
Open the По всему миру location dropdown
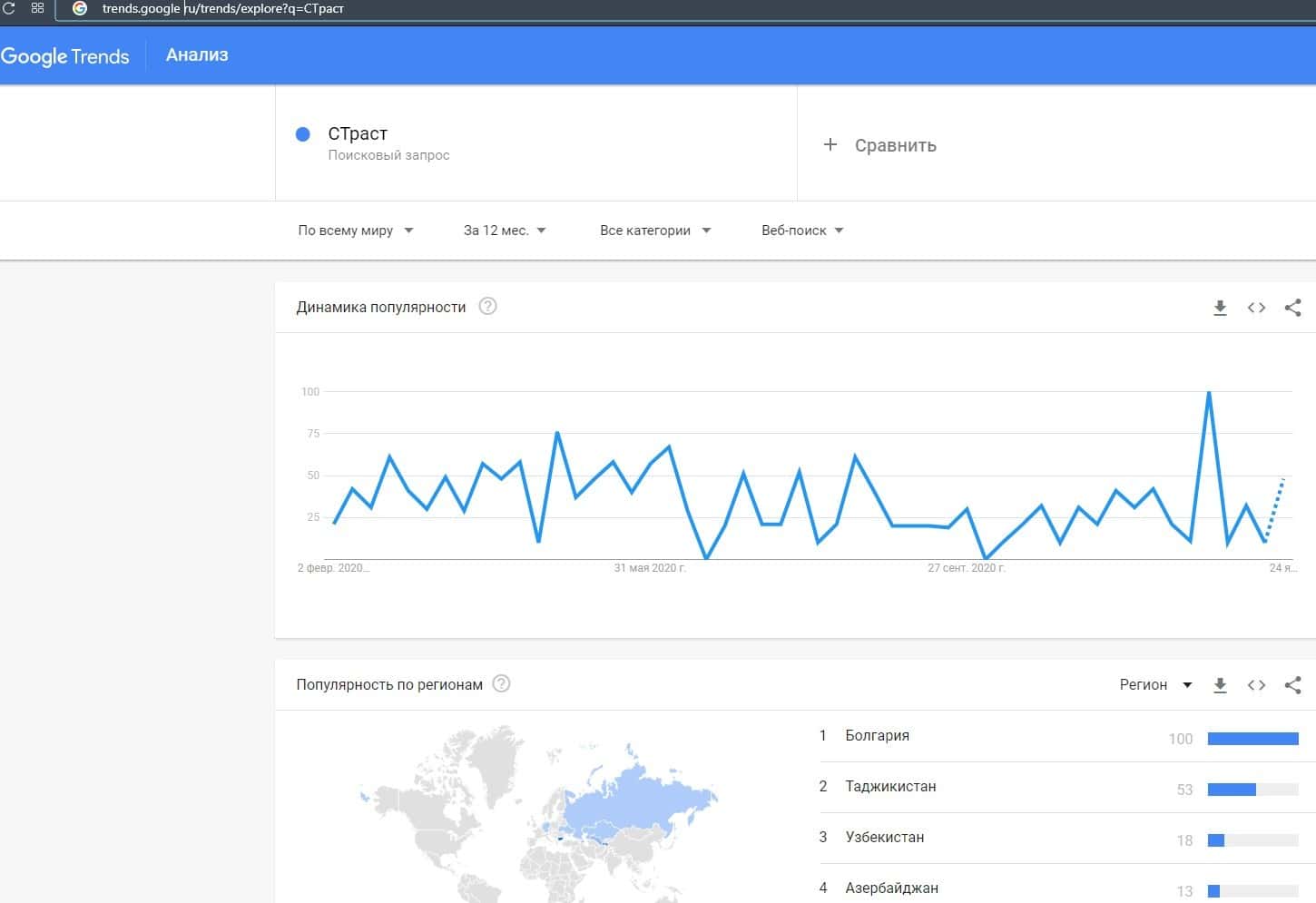tap(356, 231)
